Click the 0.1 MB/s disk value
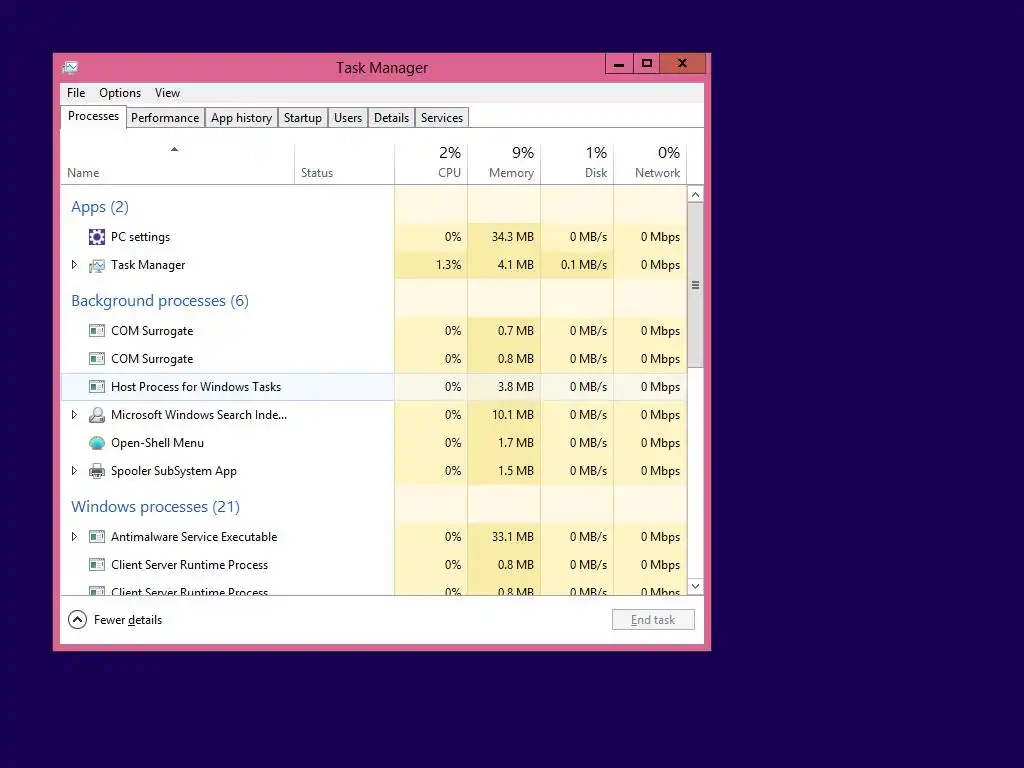This screenshot has width=1024, height=768. click(584, 265)
